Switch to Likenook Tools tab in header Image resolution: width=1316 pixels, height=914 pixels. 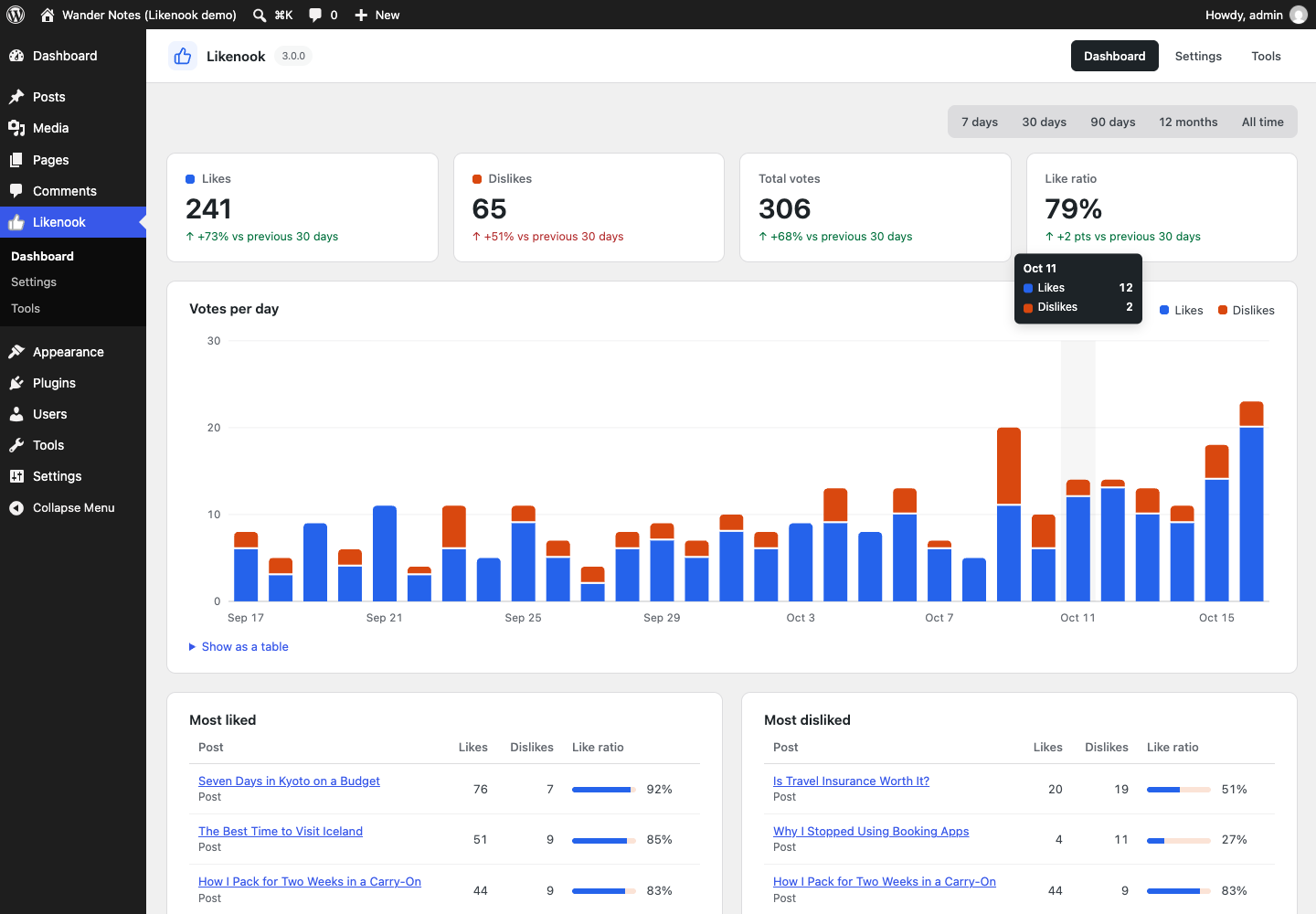[x=1266, y=56]
